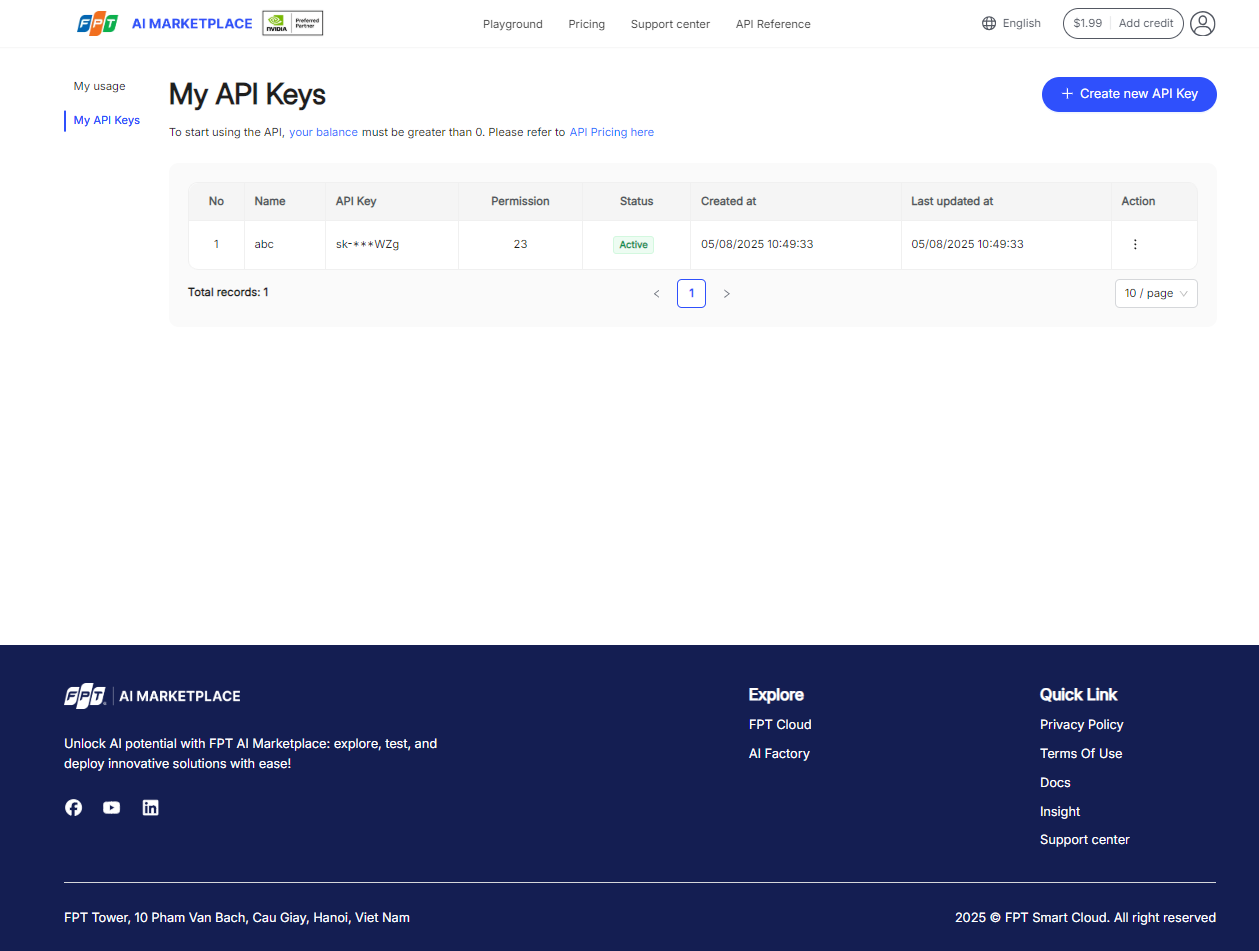
Task: Select My API Keys sidebar tab
Action: pos(107,120)
